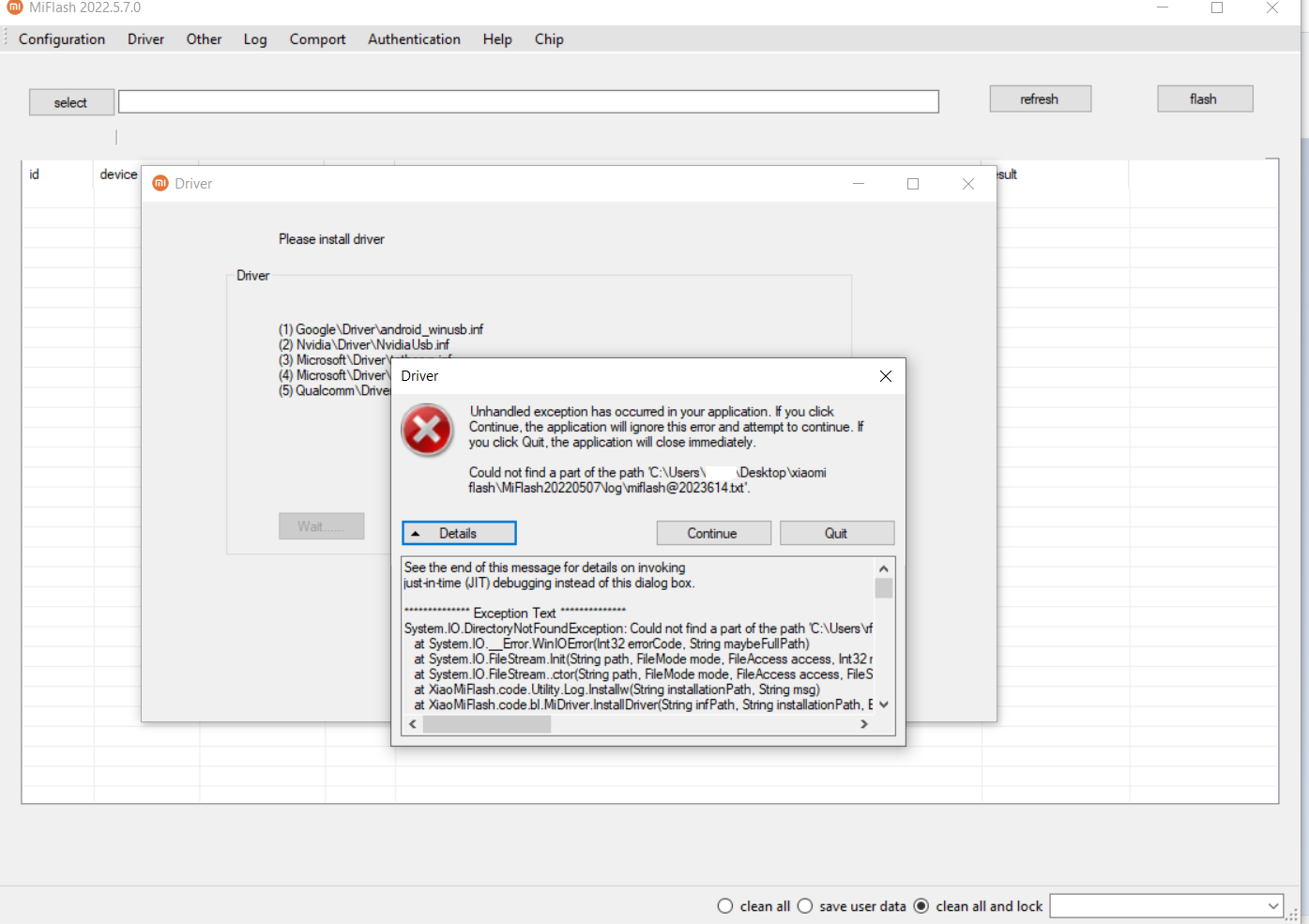Click the 'Could not find a part of the path' message

(x=647, y=480)
